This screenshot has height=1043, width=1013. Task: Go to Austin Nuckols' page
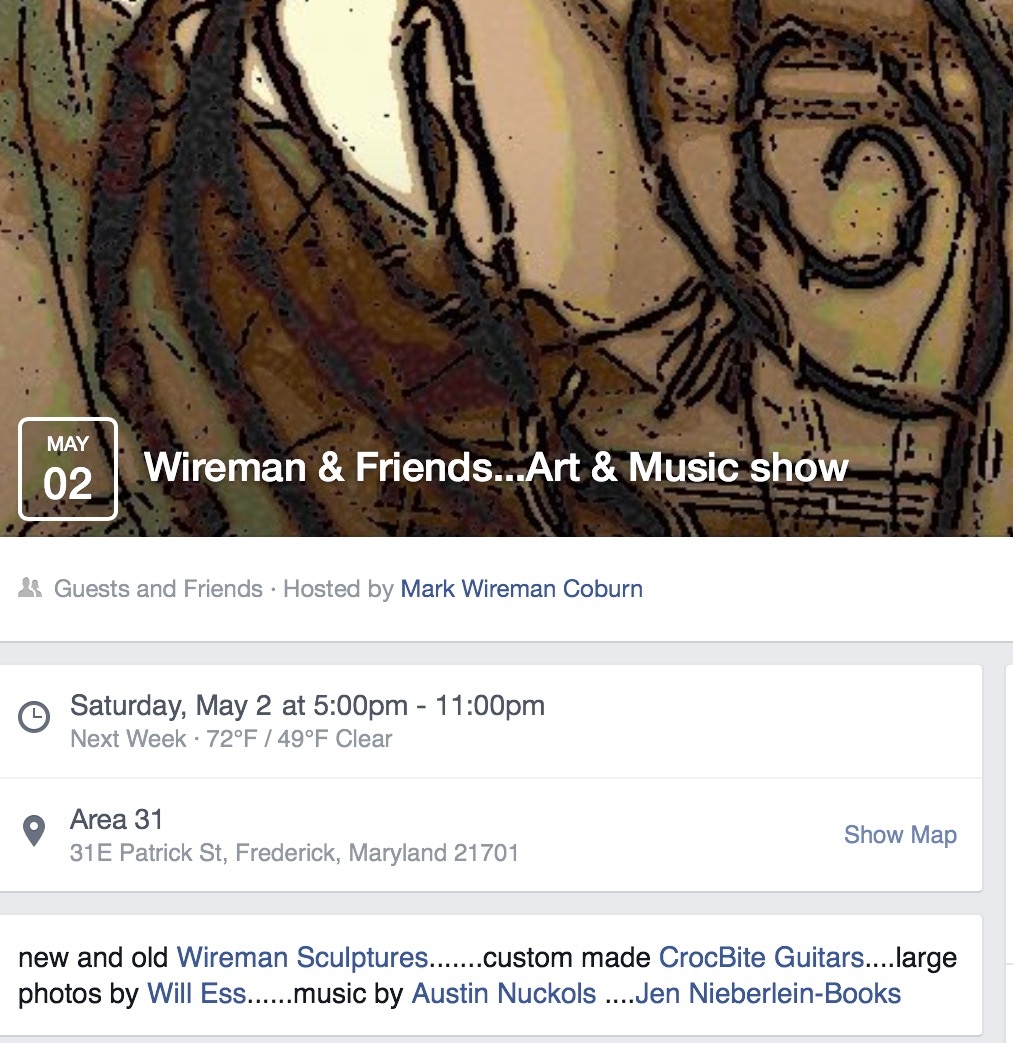tap(504, 994)
